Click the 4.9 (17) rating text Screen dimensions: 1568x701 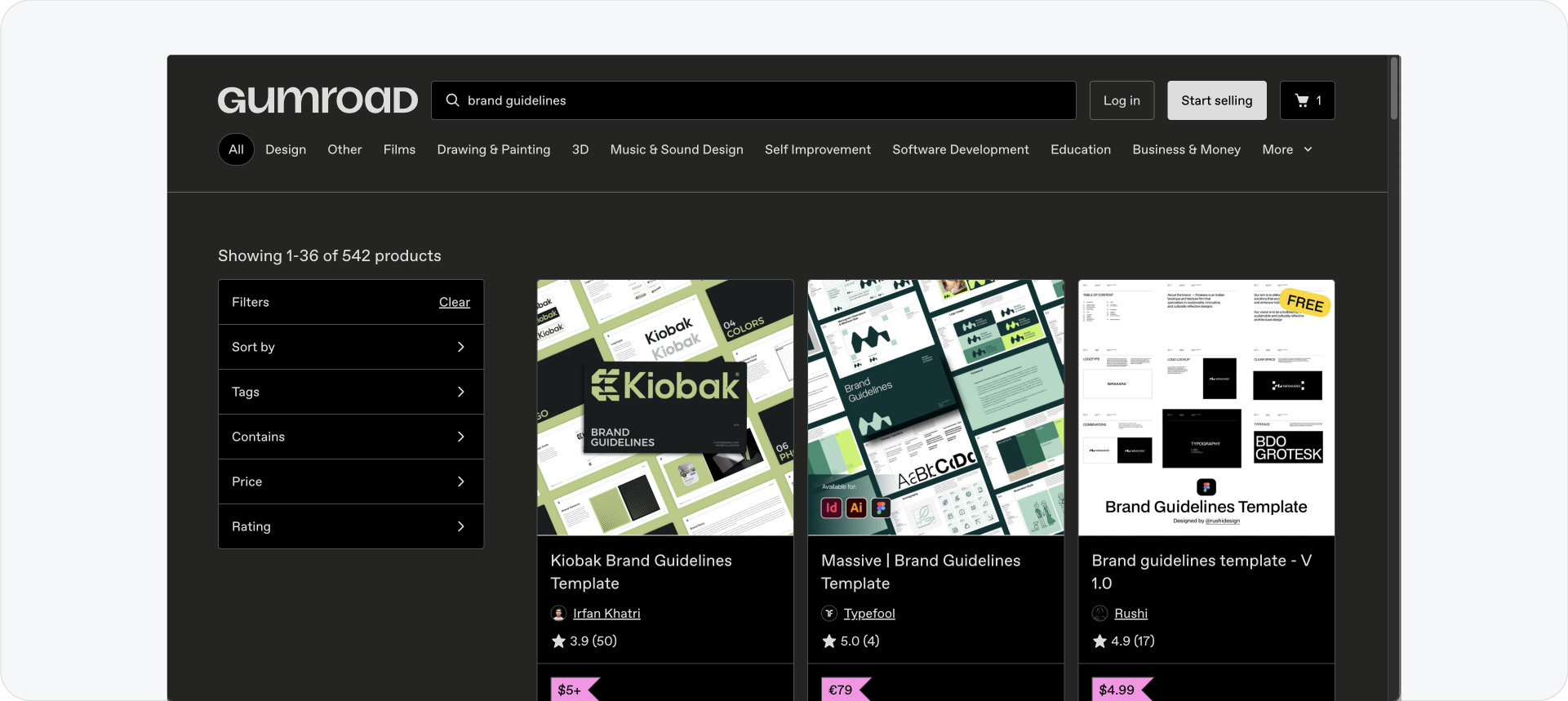(x=1133, y=641)
